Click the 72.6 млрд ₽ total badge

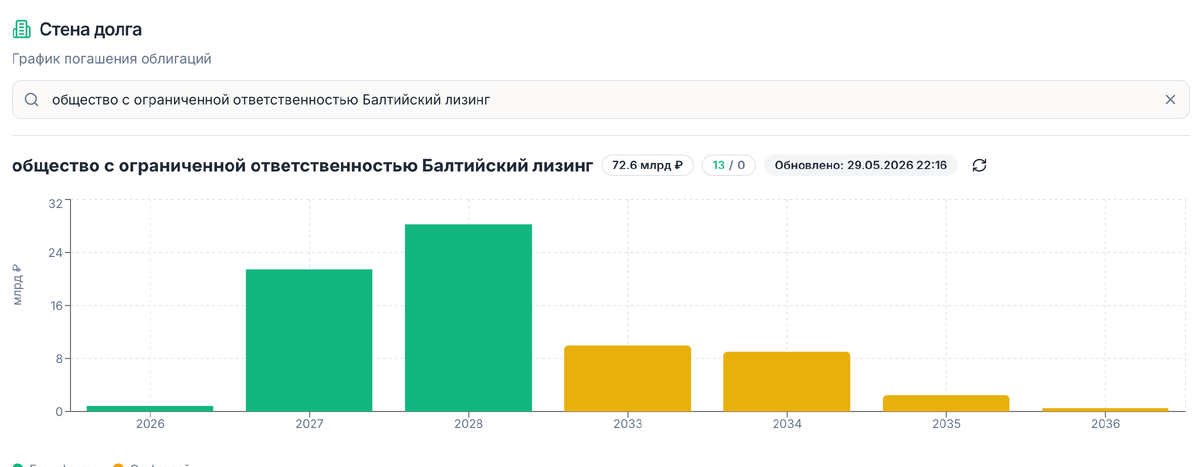tap(647, 165)
